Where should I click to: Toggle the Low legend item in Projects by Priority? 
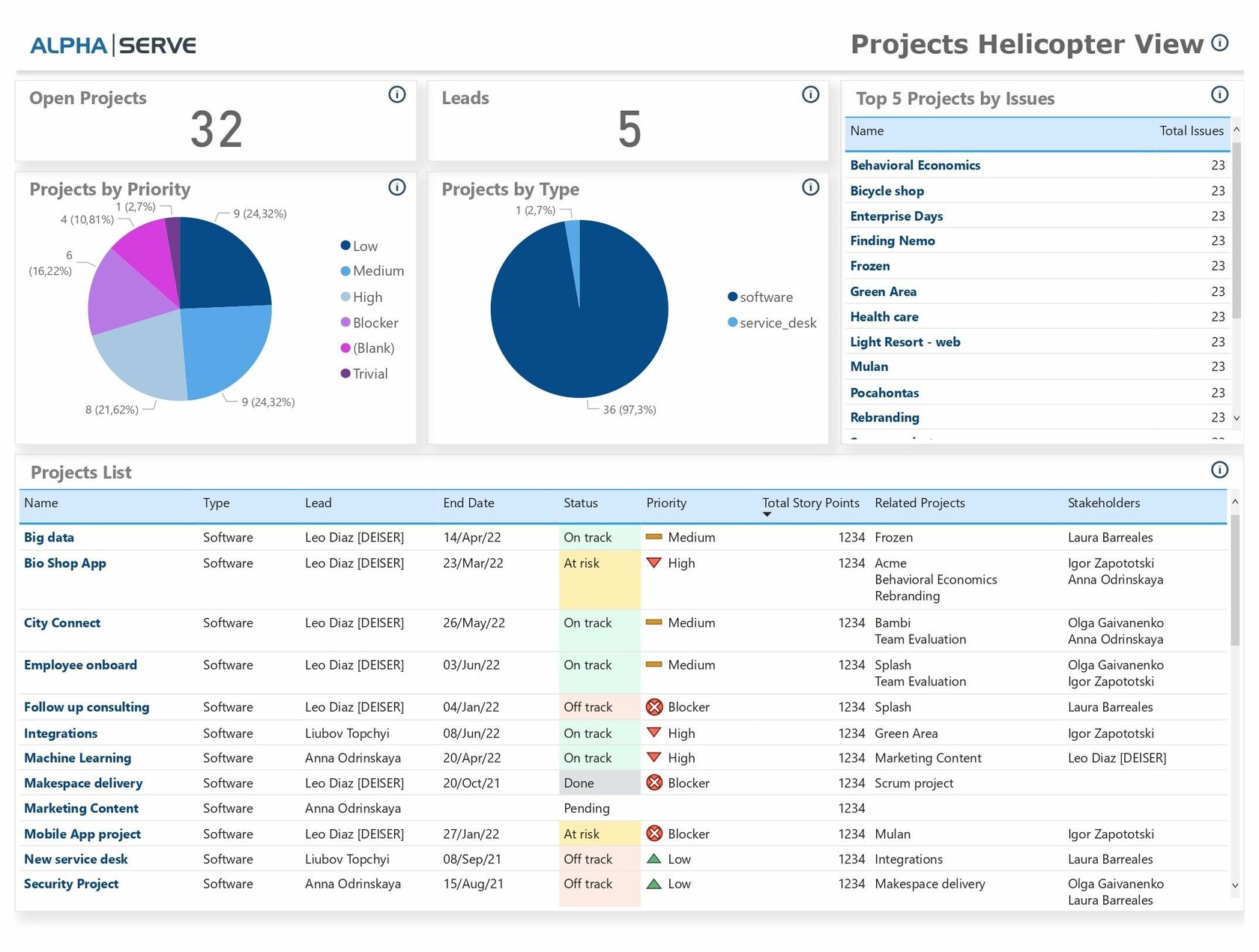(x=360, y=245)
